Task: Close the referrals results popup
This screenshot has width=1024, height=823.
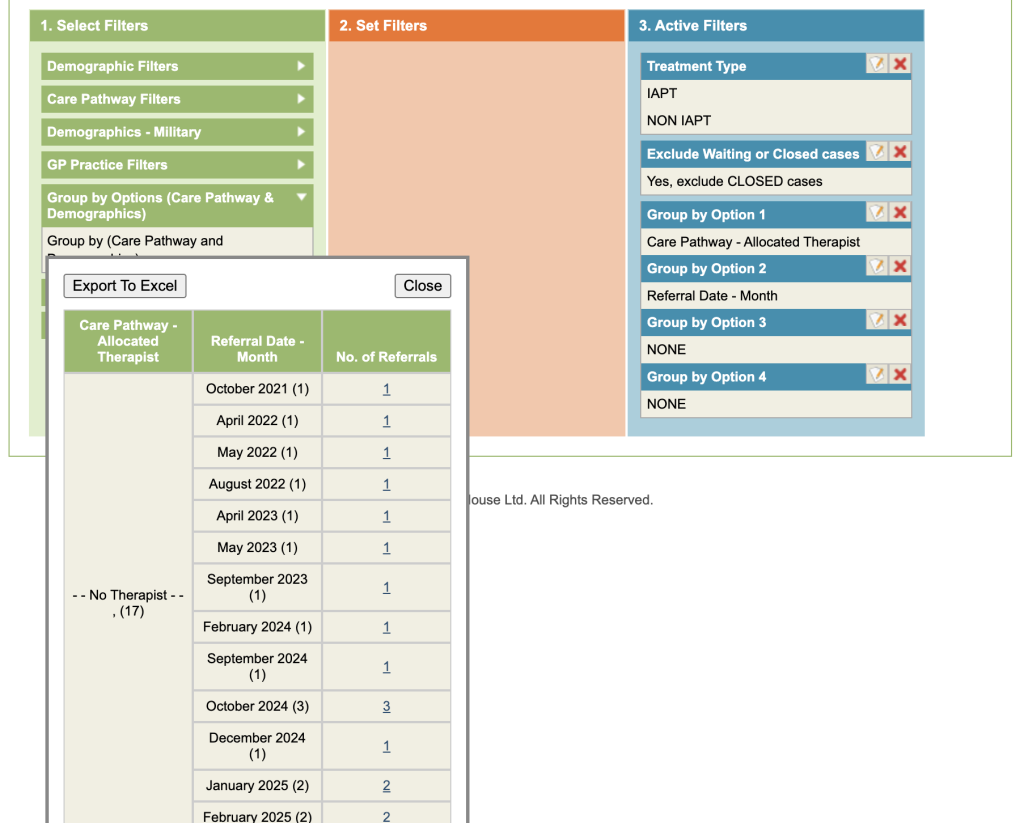Action: click(422, 286)
